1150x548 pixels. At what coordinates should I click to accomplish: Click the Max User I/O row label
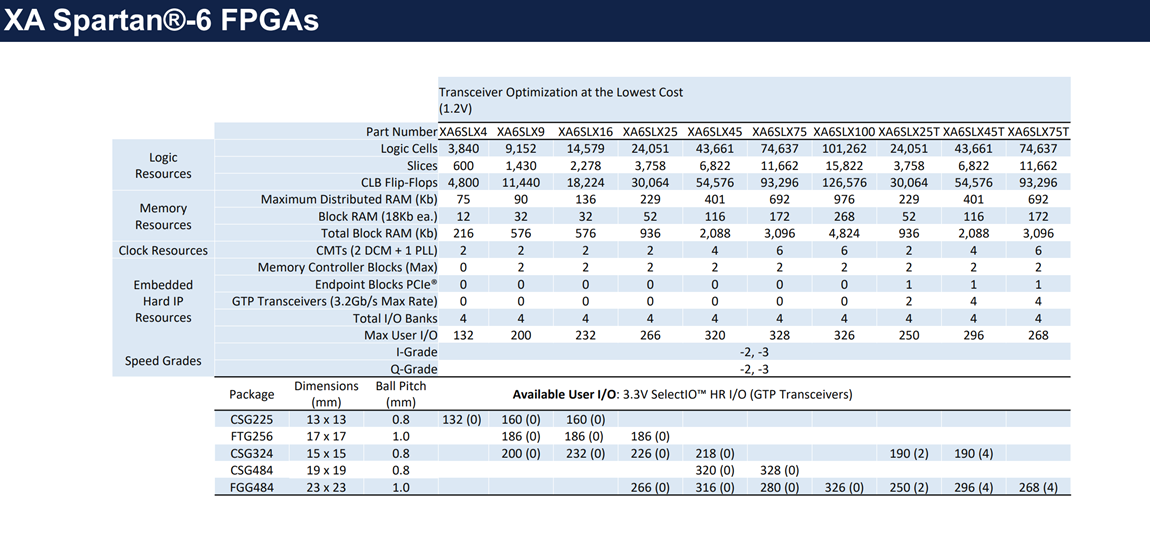[401, 335]
